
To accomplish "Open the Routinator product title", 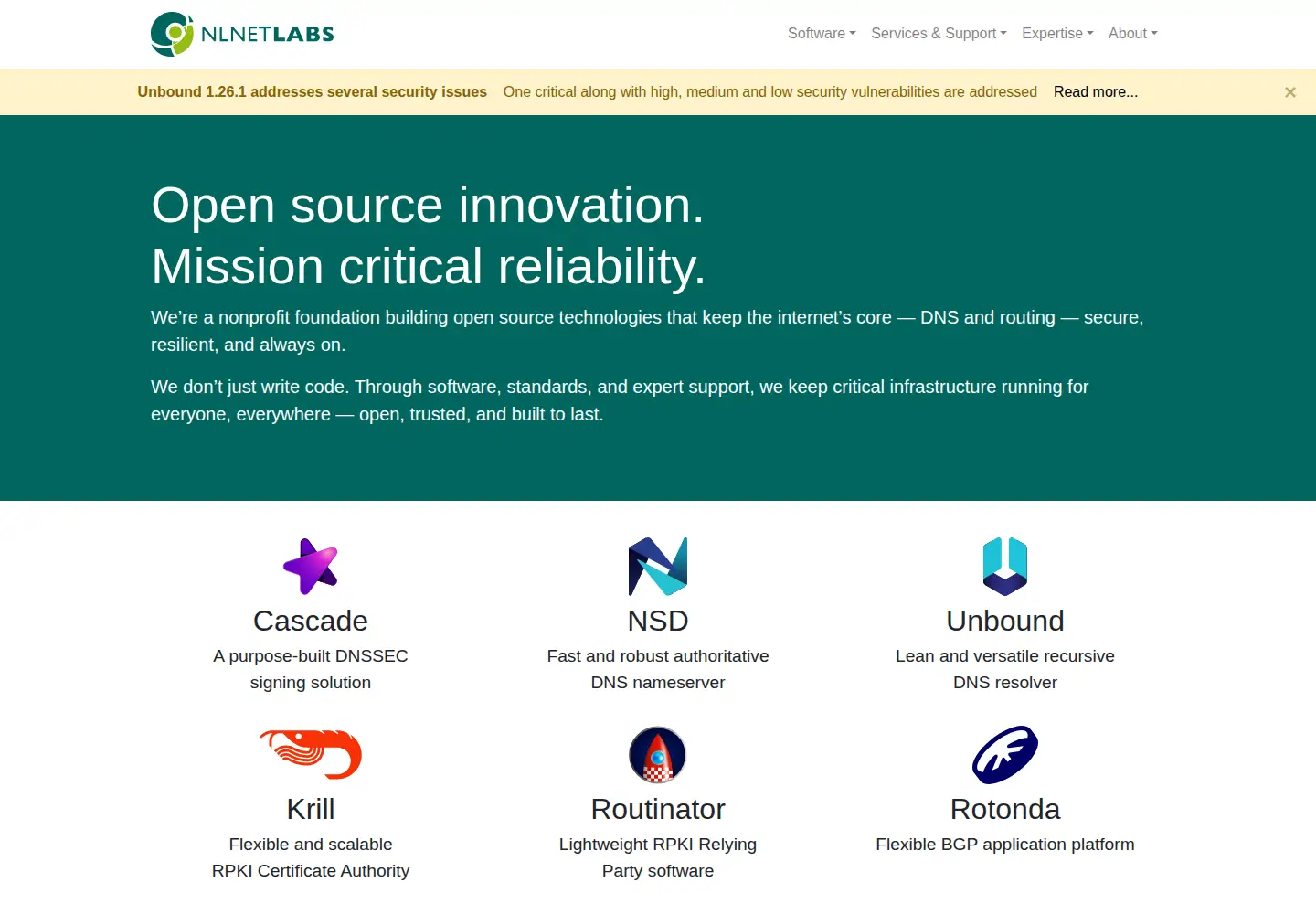I will click(x=658, y=809).
